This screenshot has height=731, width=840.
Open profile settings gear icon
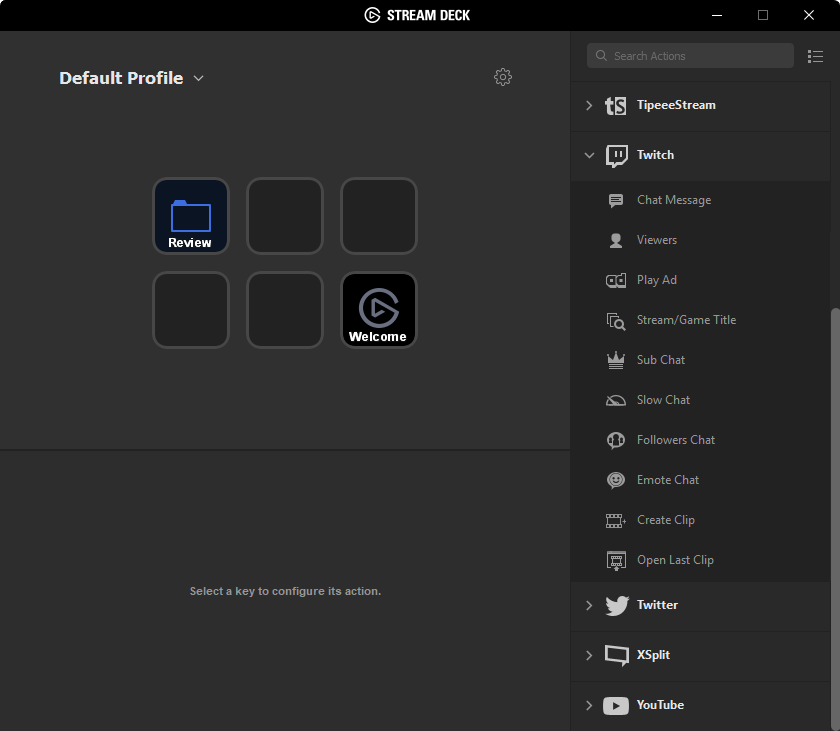tap(502, 77)
